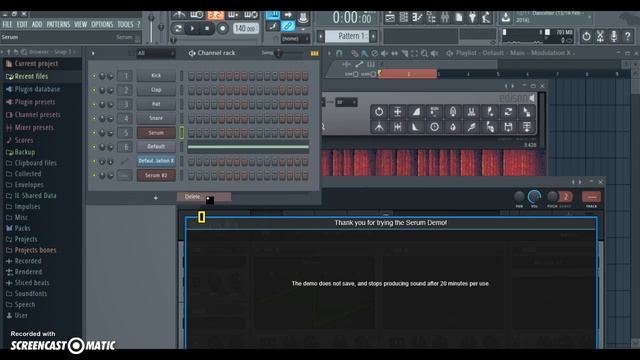640x360 pixels.
Task: Click Edison's feather blur tool
Action: [x=471, y=127]
